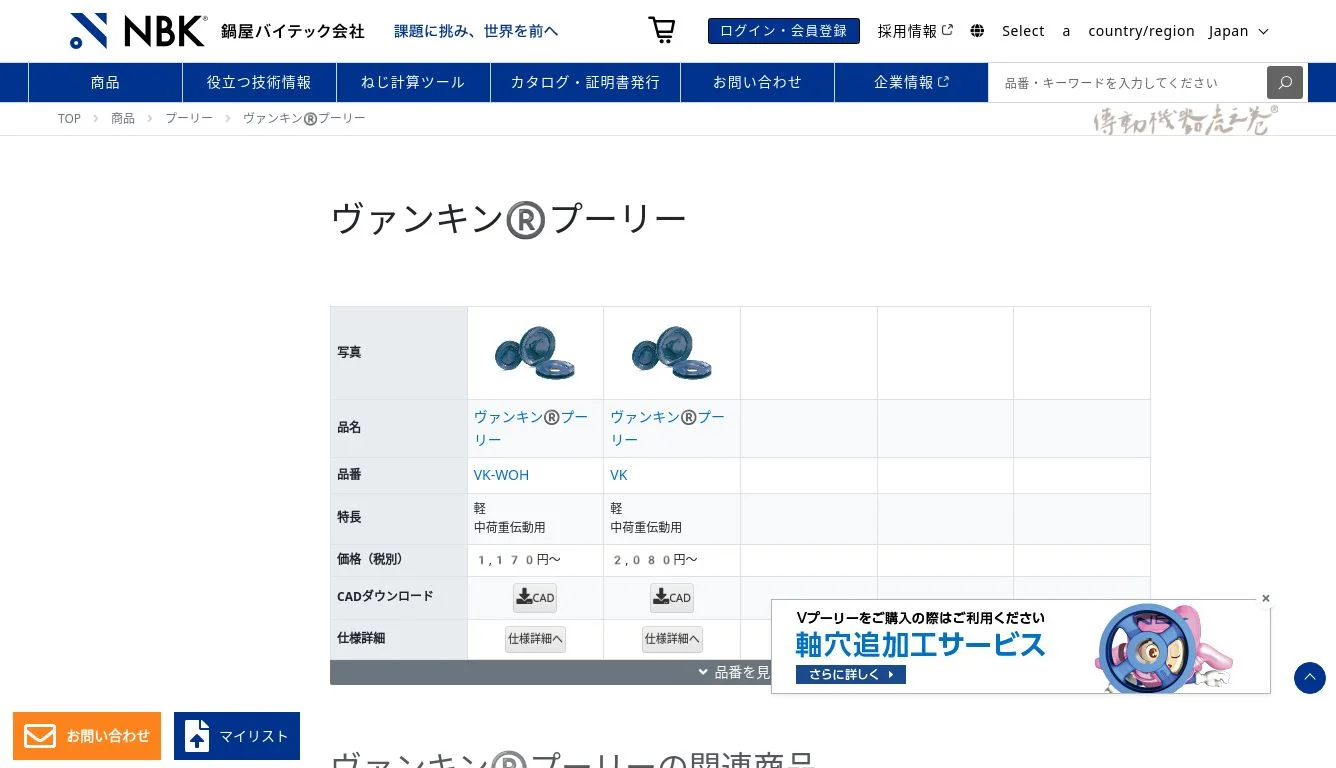Open 仕様詳細へ for the VK column
This screenshot has height=768, width=1336.
tap(672, 639)
